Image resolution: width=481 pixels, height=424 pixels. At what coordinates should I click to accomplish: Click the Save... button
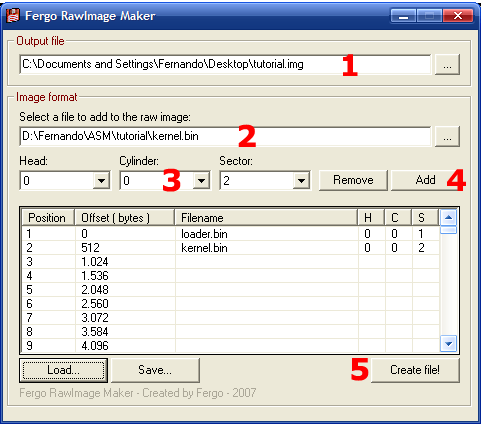[x=155, y=370]
